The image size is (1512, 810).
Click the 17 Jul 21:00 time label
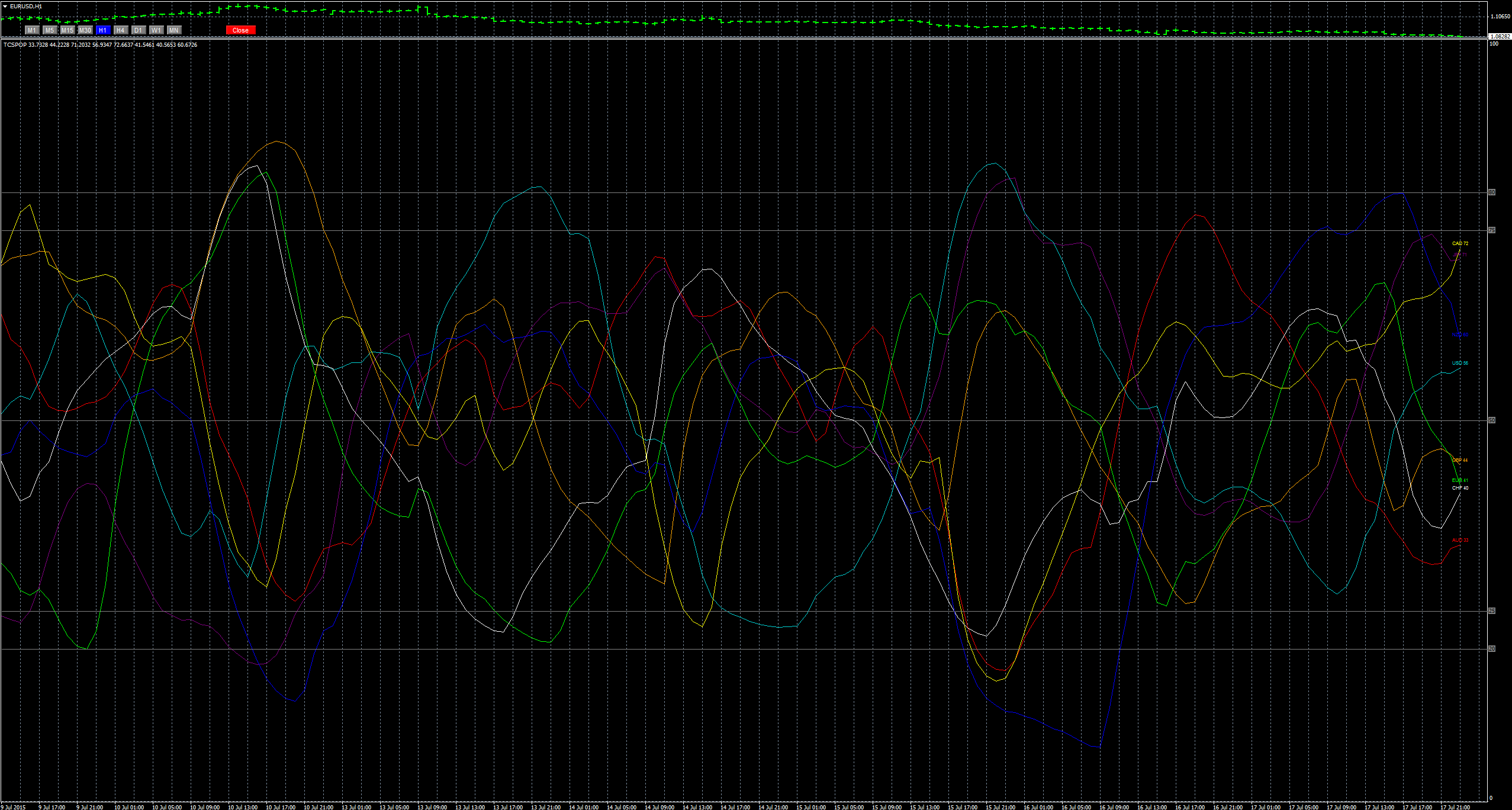click(1455, 806)
